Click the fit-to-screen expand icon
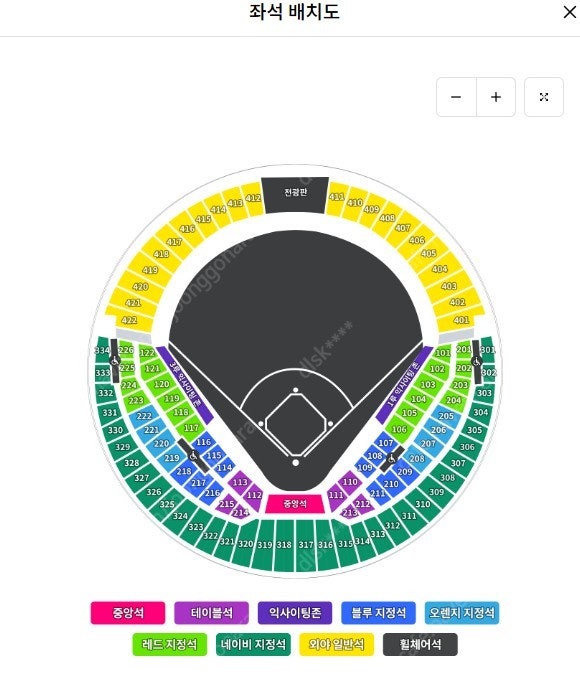The height and width of the screenshot is (687, 580). click(544, 97)
